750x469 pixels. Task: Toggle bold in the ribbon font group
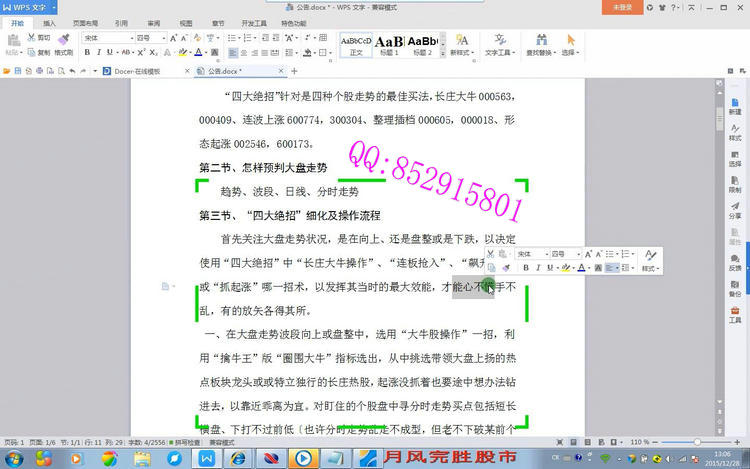86,52
